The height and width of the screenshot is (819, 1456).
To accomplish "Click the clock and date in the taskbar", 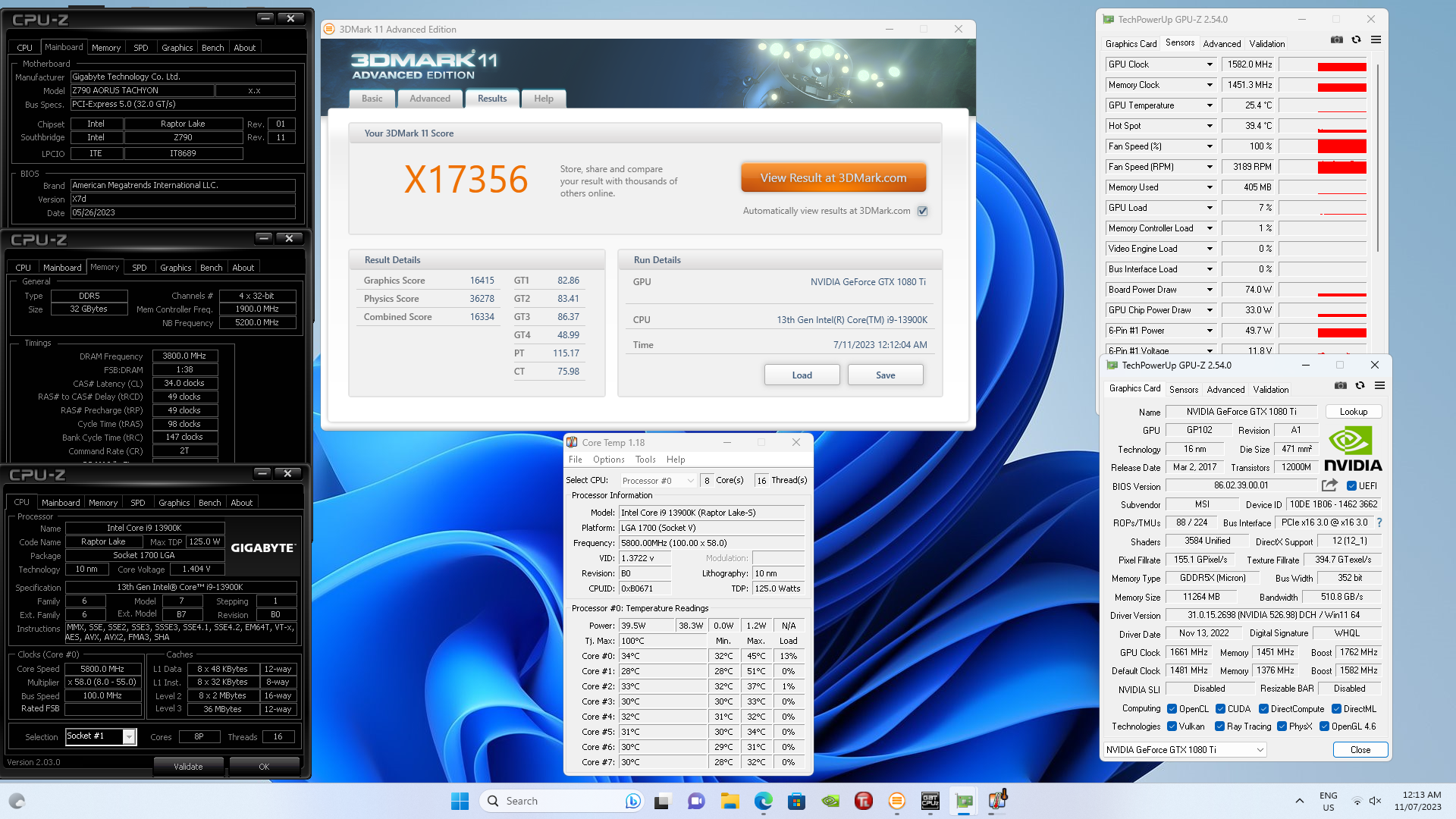I will tap(1417, 801).
